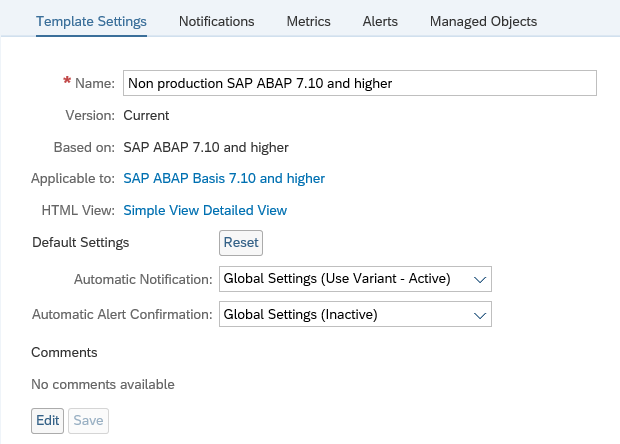Open the Automatic Alert Confirmation dropdown

(x=355, y=314)
